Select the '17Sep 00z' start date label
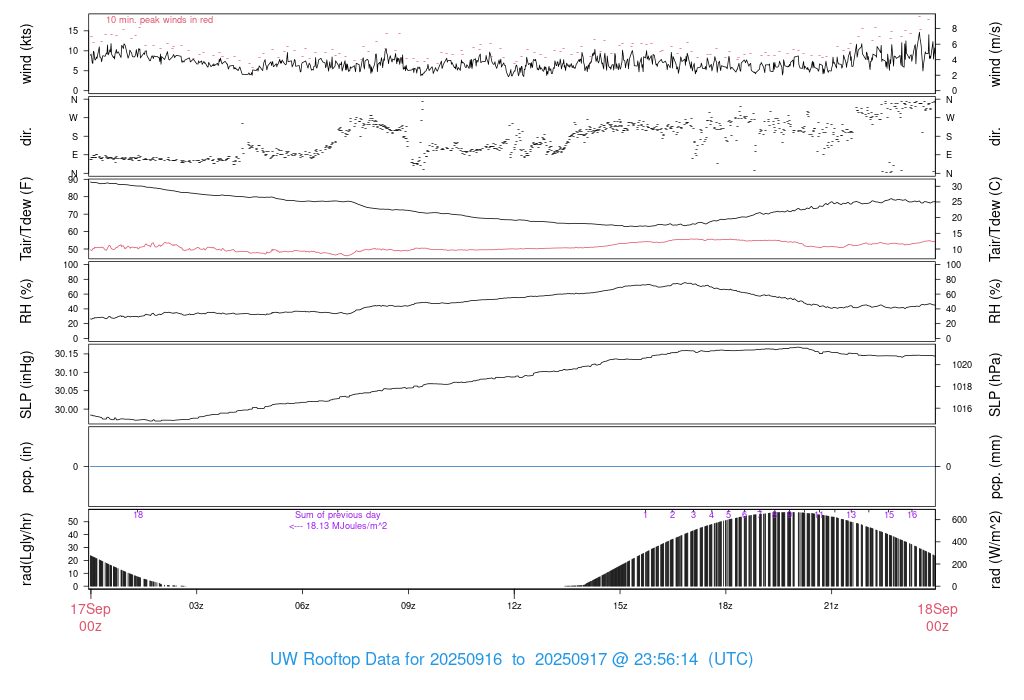The image size is (1024, 700). [x=90, y=618]
